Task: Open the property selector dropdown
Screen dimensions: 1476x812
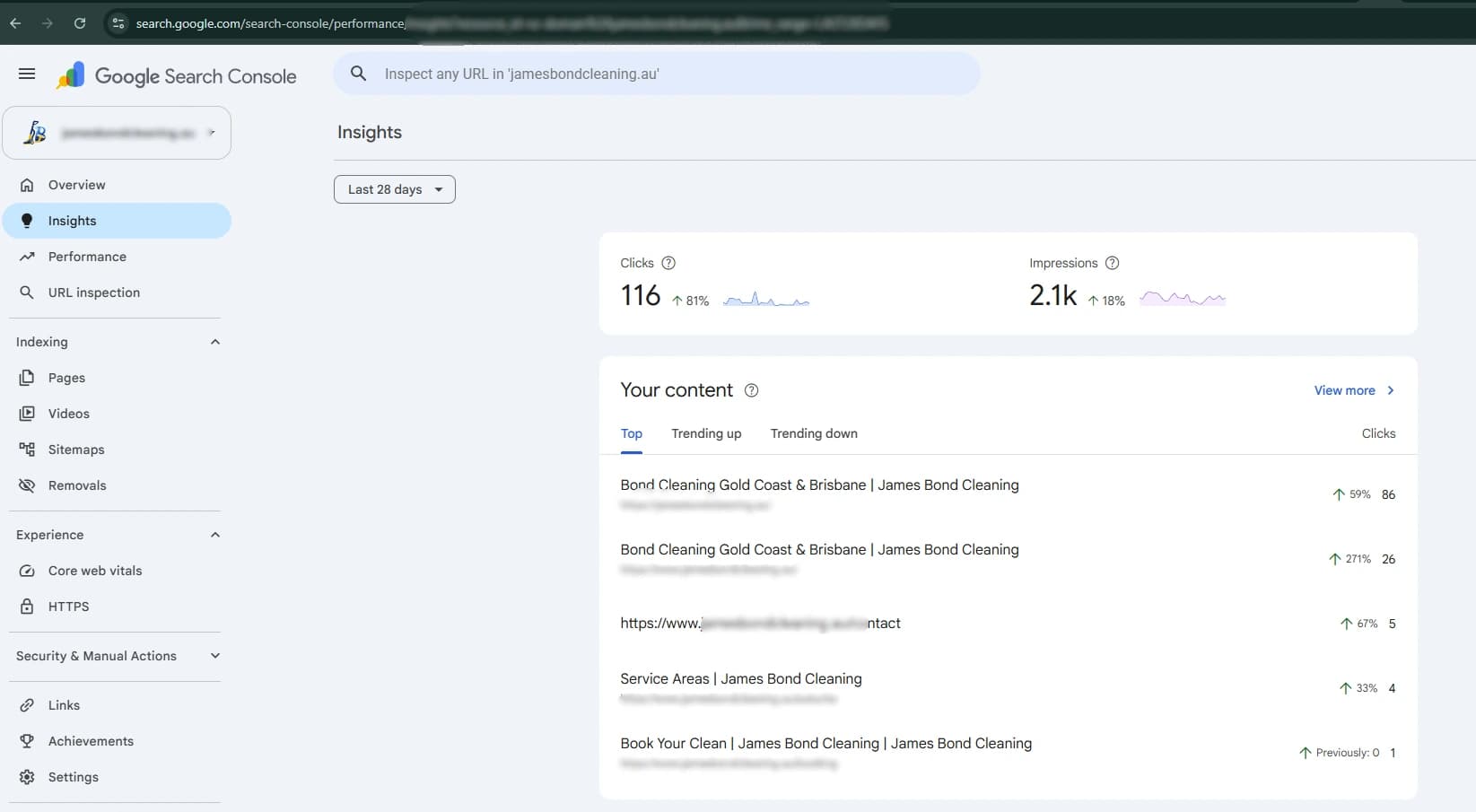Action: tap(117, 133)
